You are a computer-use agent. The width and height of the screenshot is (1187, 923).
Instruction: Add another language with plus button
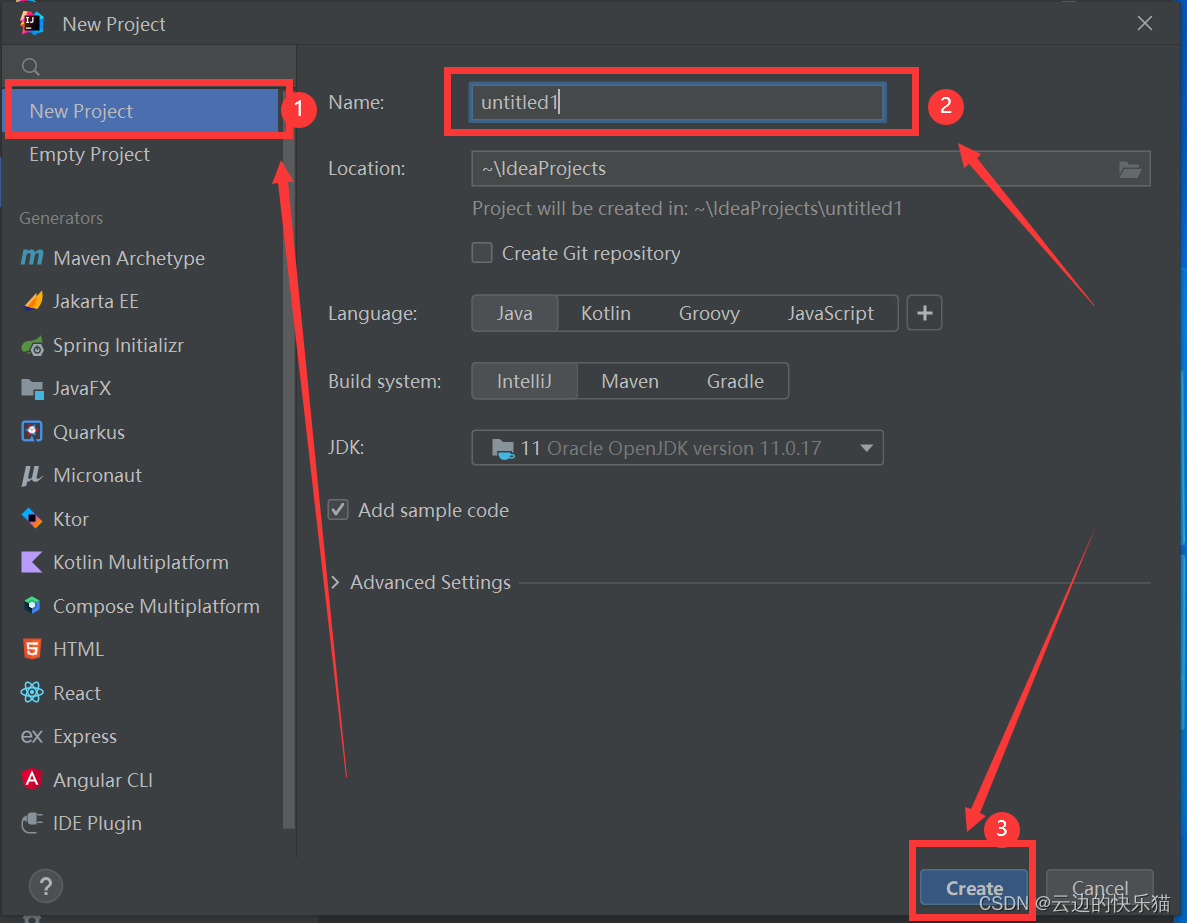point(924,313)
